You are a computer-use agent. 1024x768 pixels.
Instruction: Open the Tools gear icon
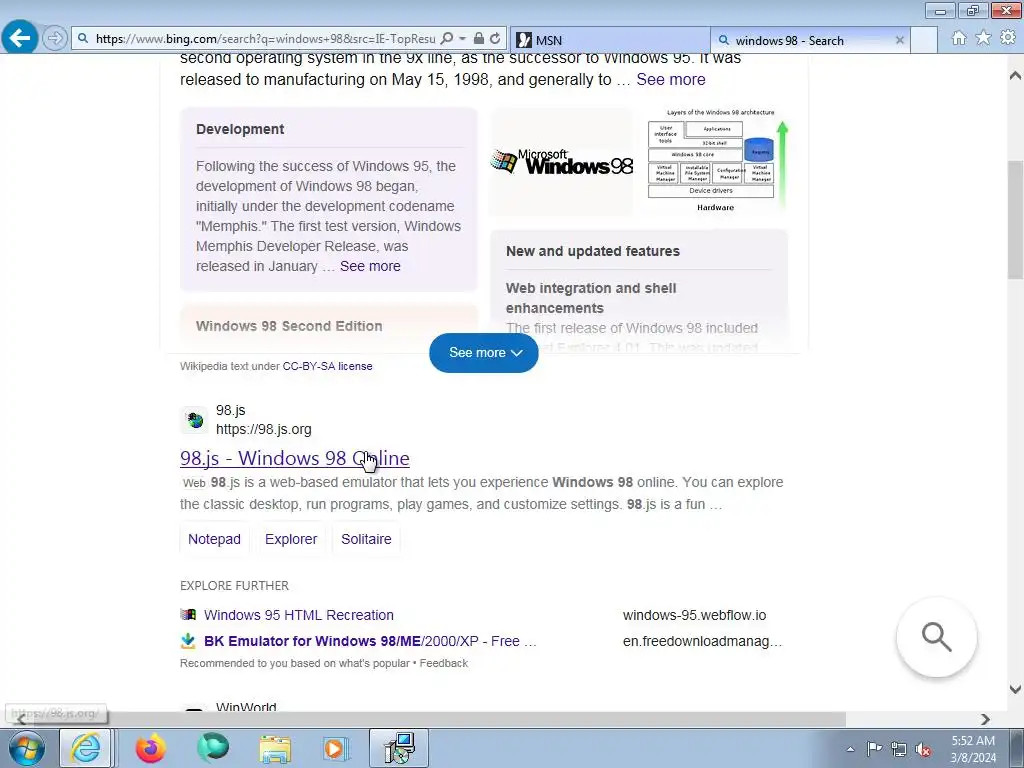[x=1008, y=39]
